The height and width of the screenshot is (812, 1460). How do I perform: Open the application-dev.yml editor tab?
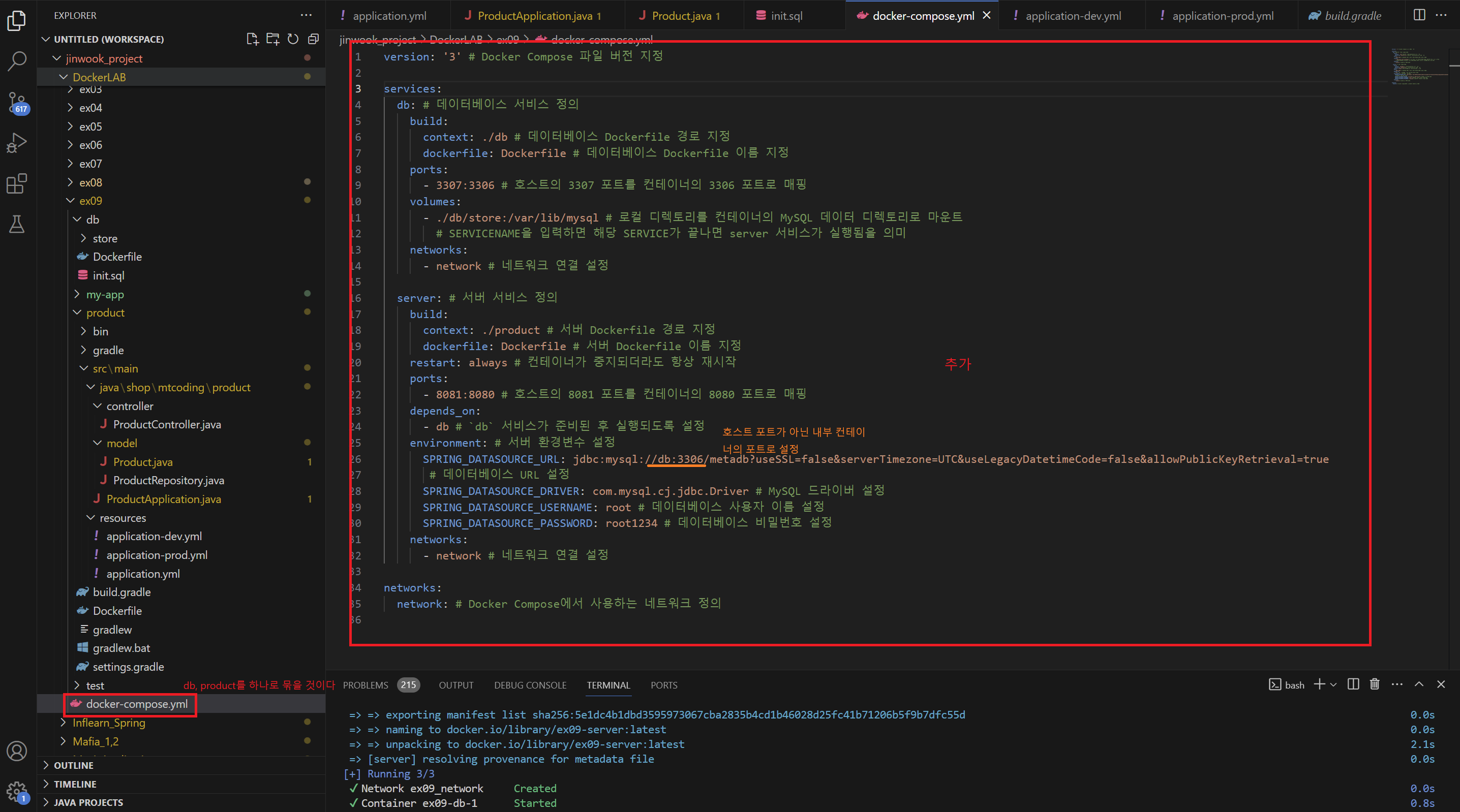1073,16
